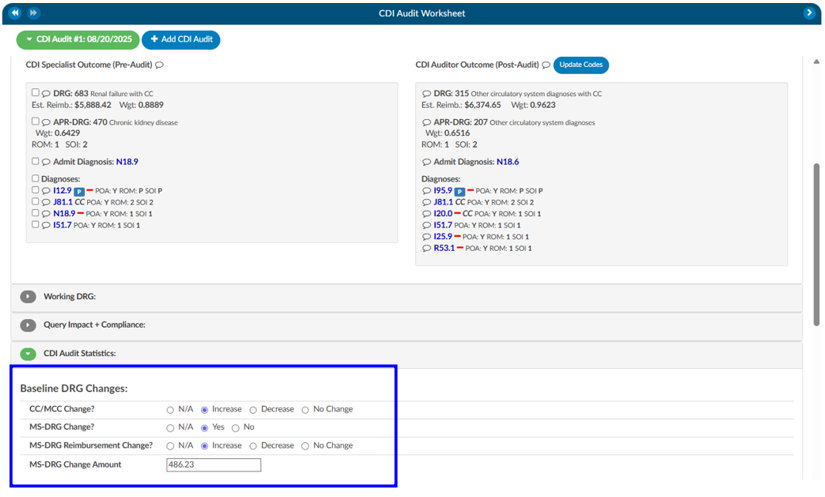Click the MS-DRG Change Amount field

point(214,465)
